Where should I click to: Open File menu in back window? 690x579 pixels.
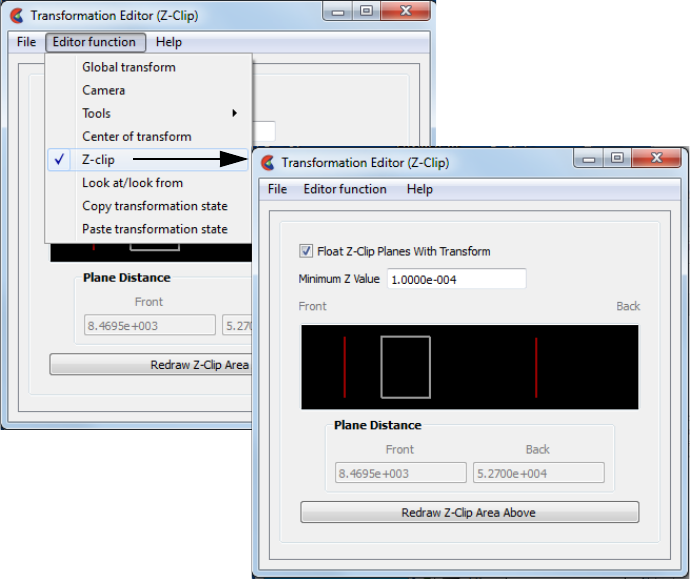[x=26, y=42]
